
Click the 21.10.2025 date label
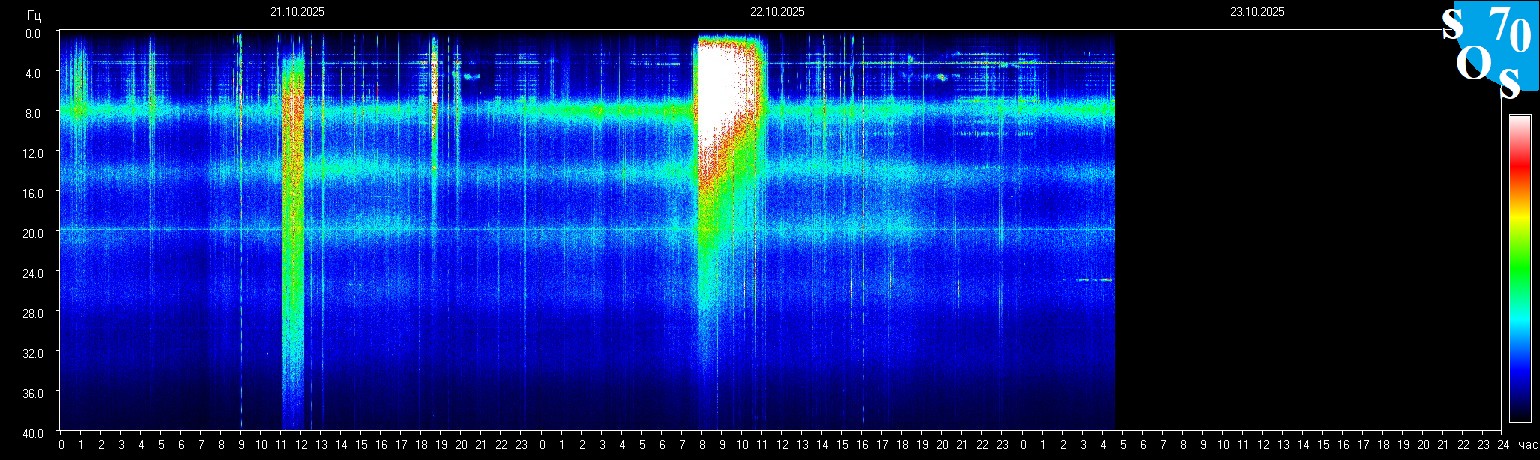click(x=297, y=12)
